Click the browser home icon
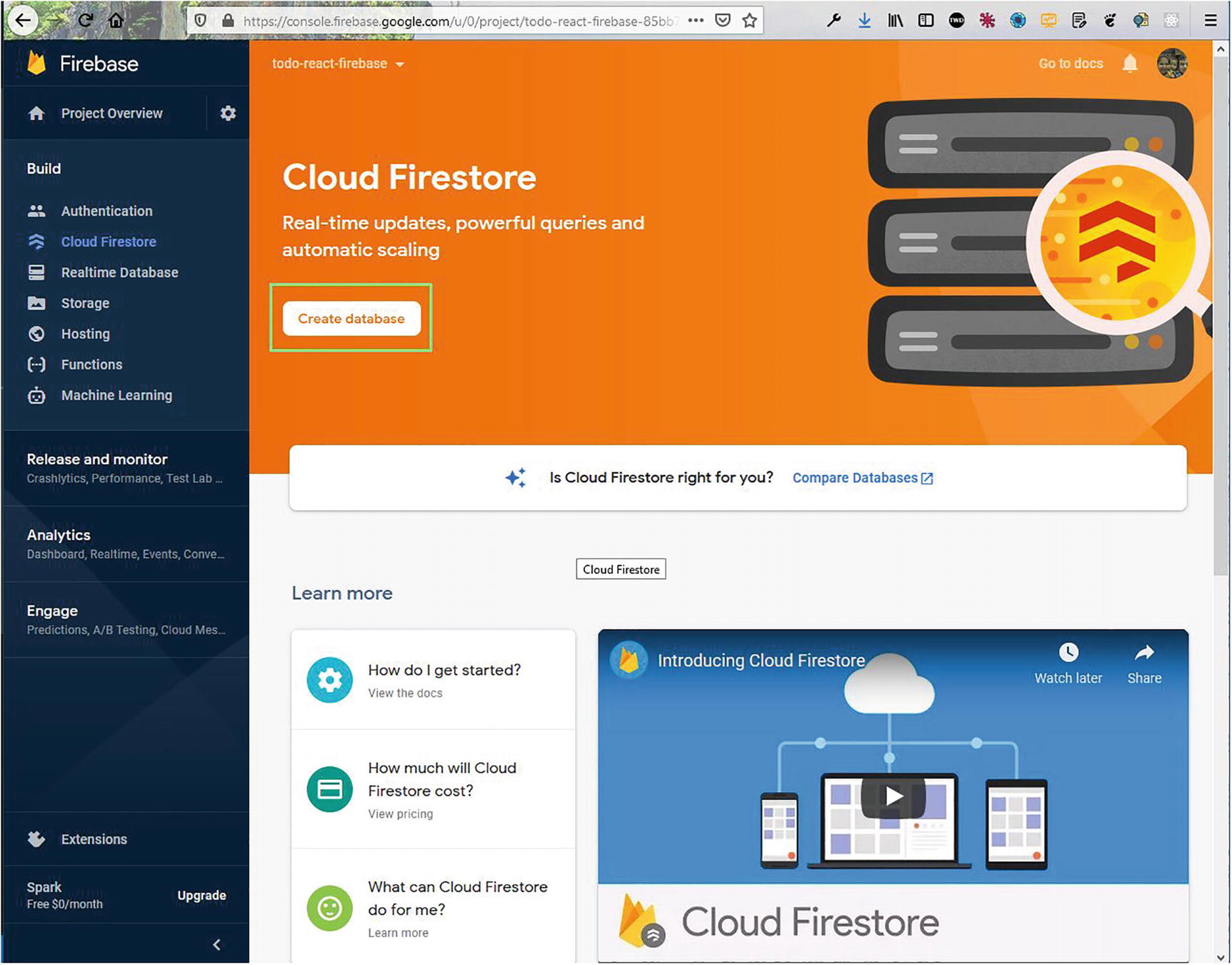The width and height of the screenshot is (1232, 965). coord(116,21)
